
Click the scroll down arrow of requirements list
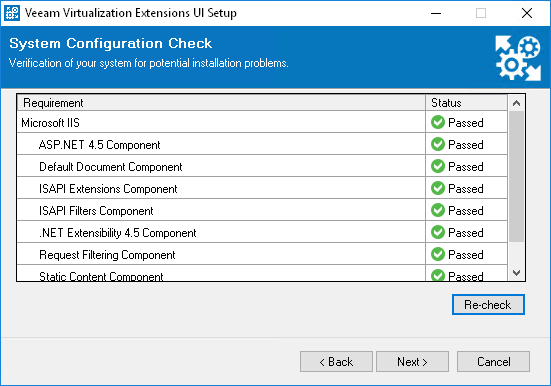pyautogui.click(x=516, y=273)
